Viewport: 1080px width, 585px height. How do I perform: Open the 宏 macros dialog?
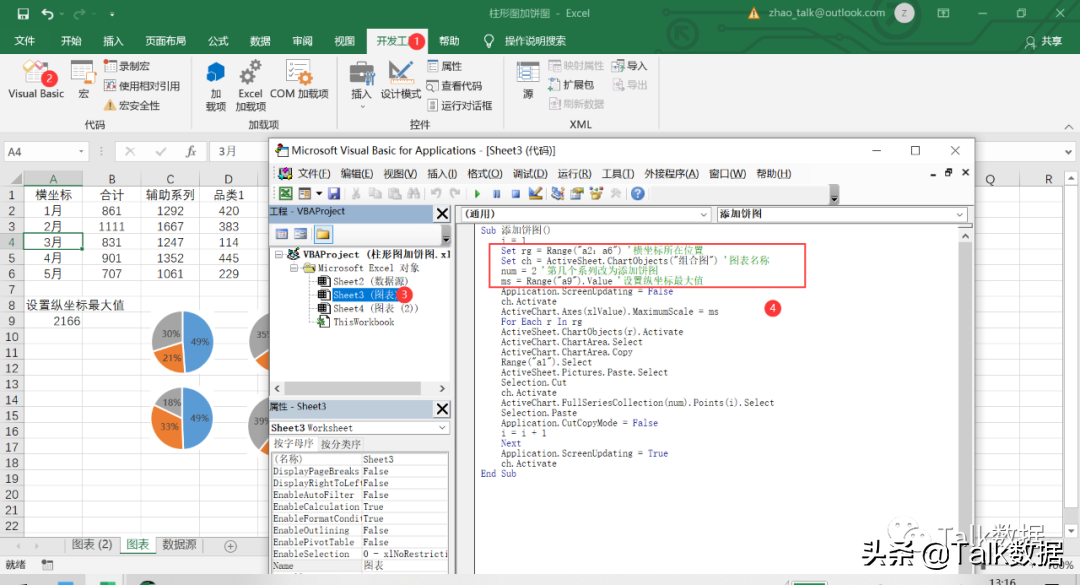pos(83,80)
